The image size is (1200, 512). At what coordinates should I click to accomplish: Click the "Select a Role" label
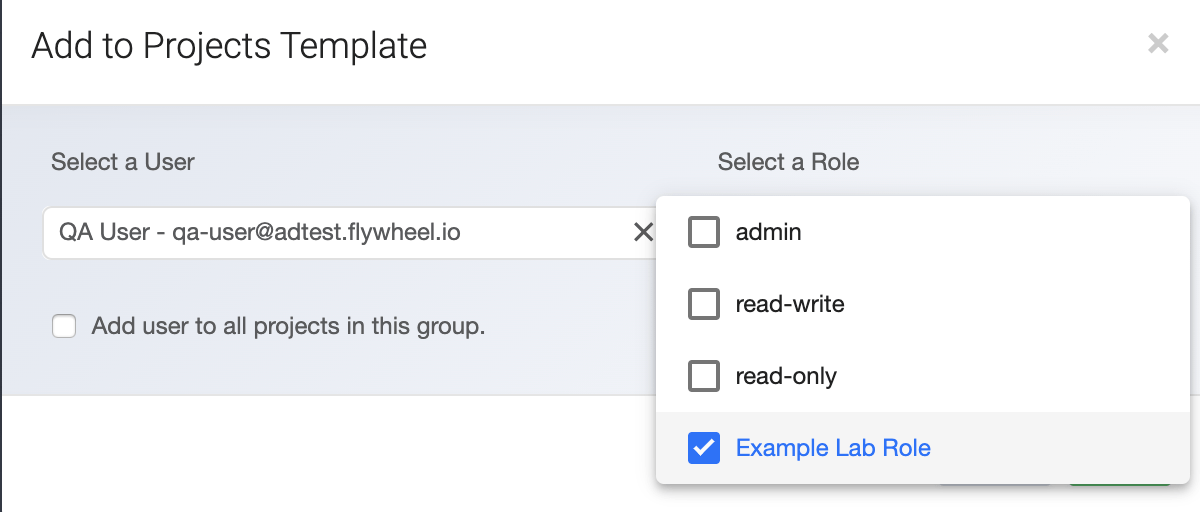click(788, 162)
